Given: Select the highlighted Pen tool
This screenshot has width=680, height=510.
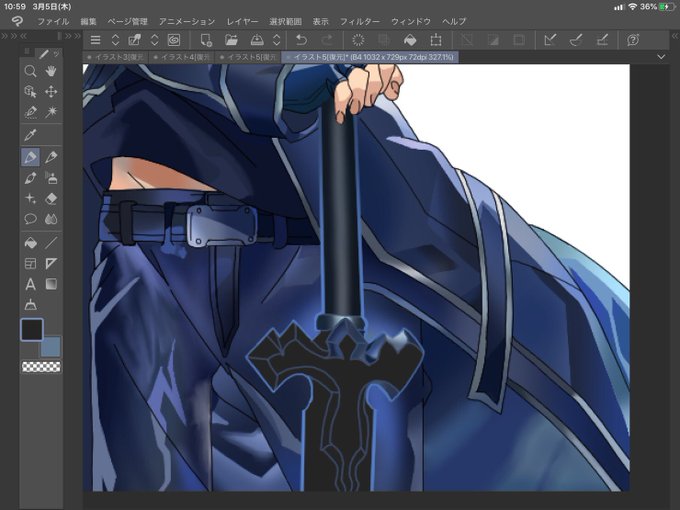Looking at the screenshot, I should coord(30,157).
